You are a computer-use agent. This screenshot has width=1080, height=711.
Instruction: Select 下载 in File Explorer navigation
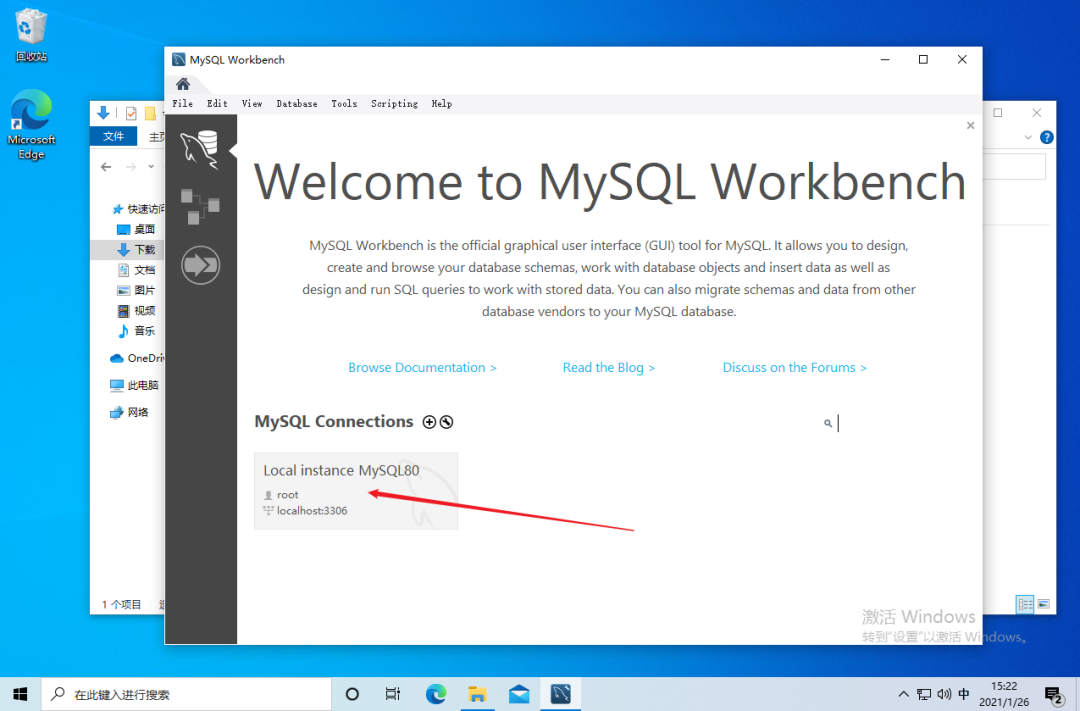pos(136,249)
